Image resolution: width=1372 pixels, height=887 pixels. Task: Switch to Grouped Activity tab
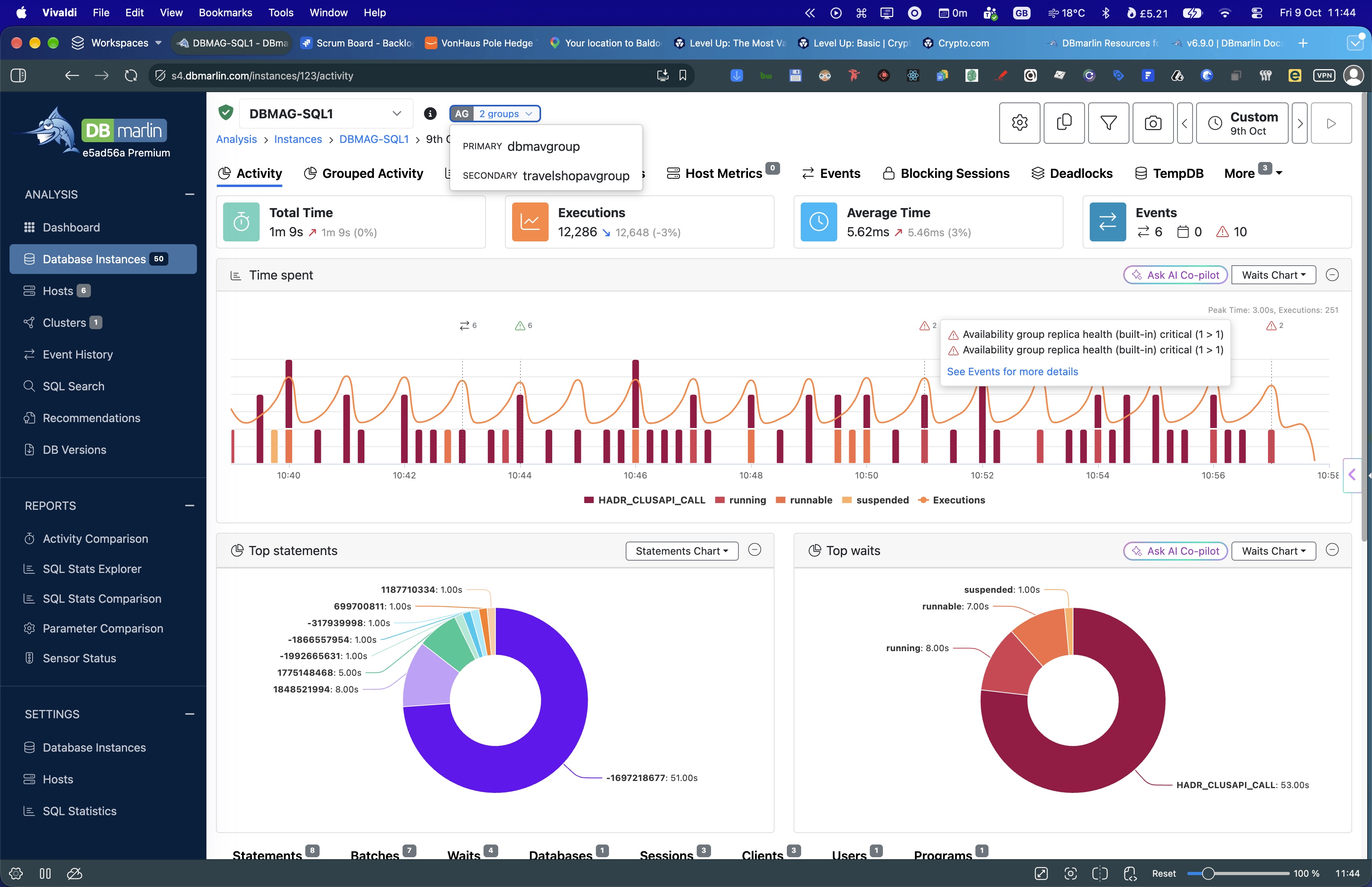pos(363,174)
